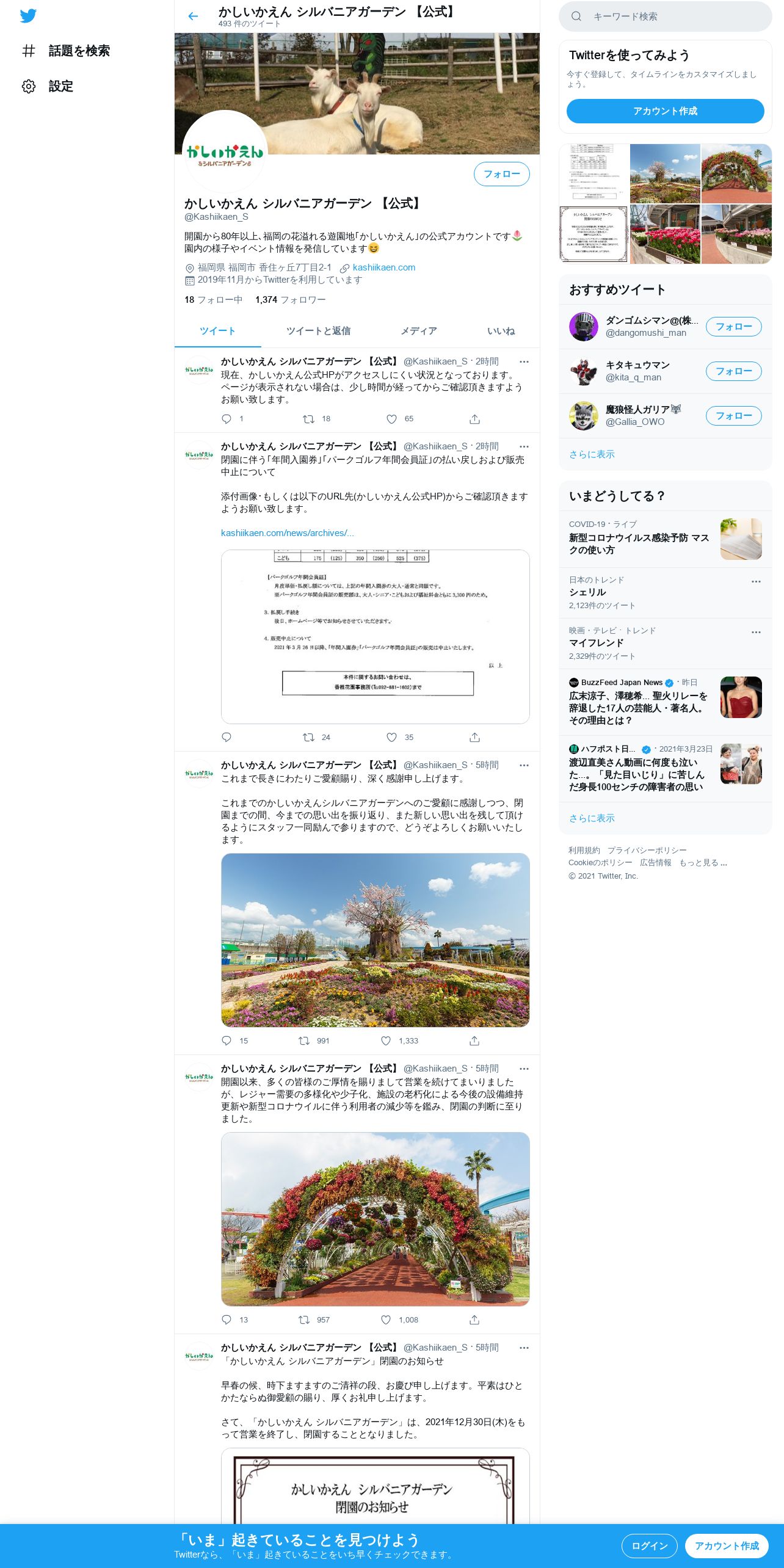This screenshot has width=784, height=1568.
Task: Like the tweet with 35 likes
Action: [x=391, y=738]
